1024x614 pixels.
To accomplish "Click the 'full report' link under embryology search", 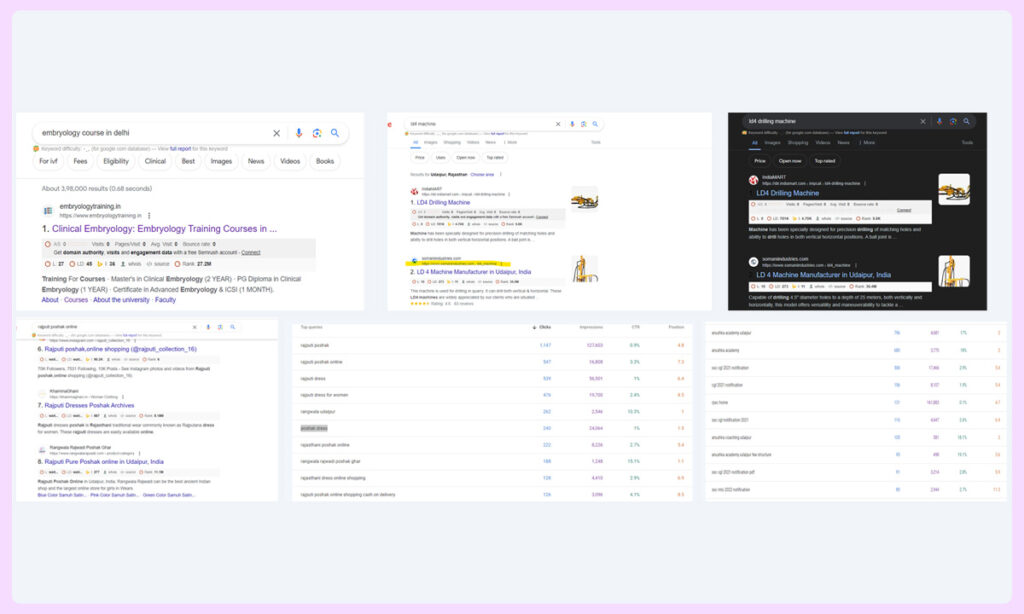I will [180, 149].
